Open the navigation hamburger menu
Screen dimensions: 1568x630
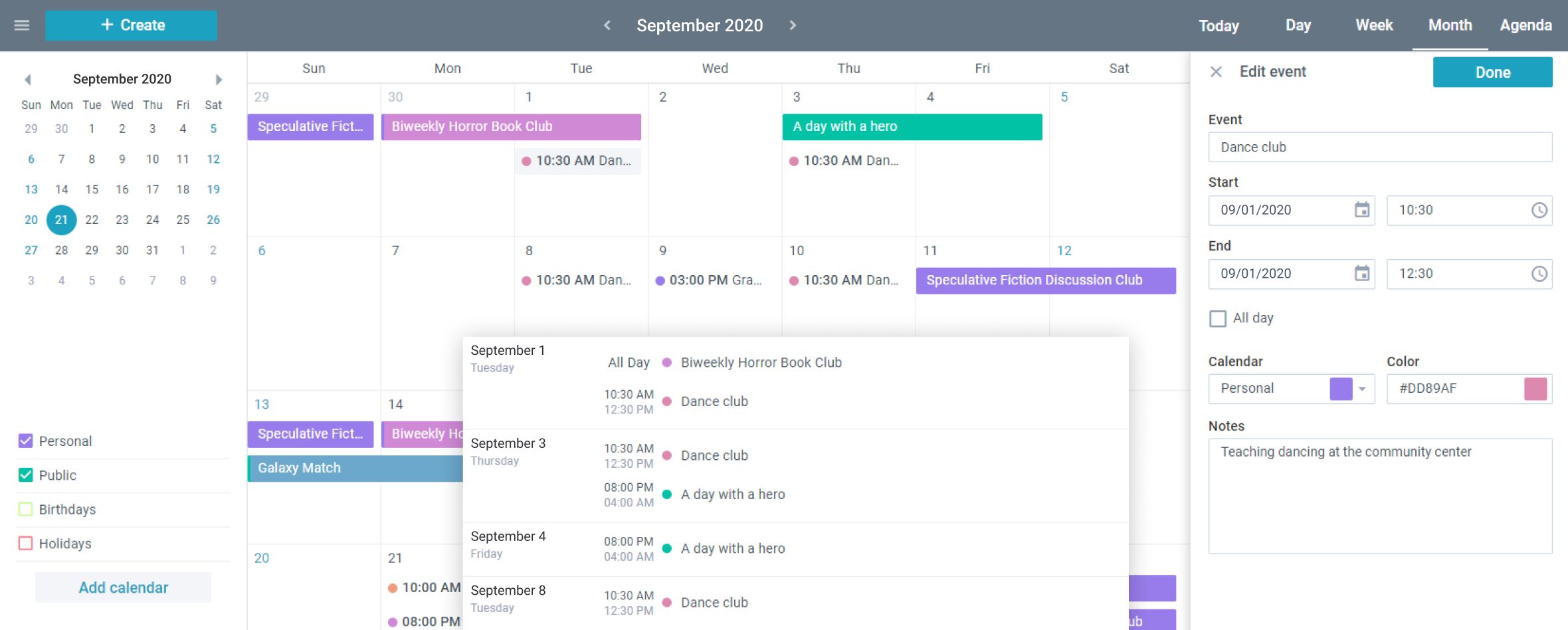click(x=22, y=25)
